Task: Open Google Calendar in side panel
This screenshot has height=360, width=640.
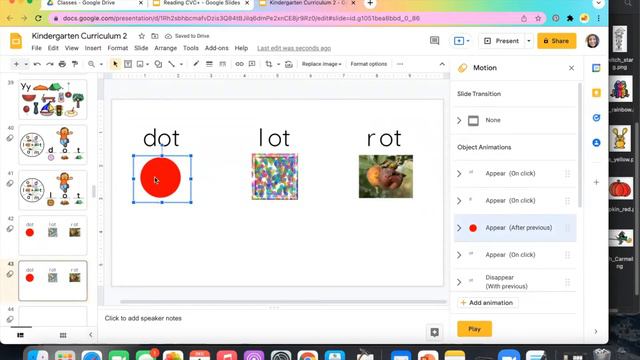Action: [596, 68]
